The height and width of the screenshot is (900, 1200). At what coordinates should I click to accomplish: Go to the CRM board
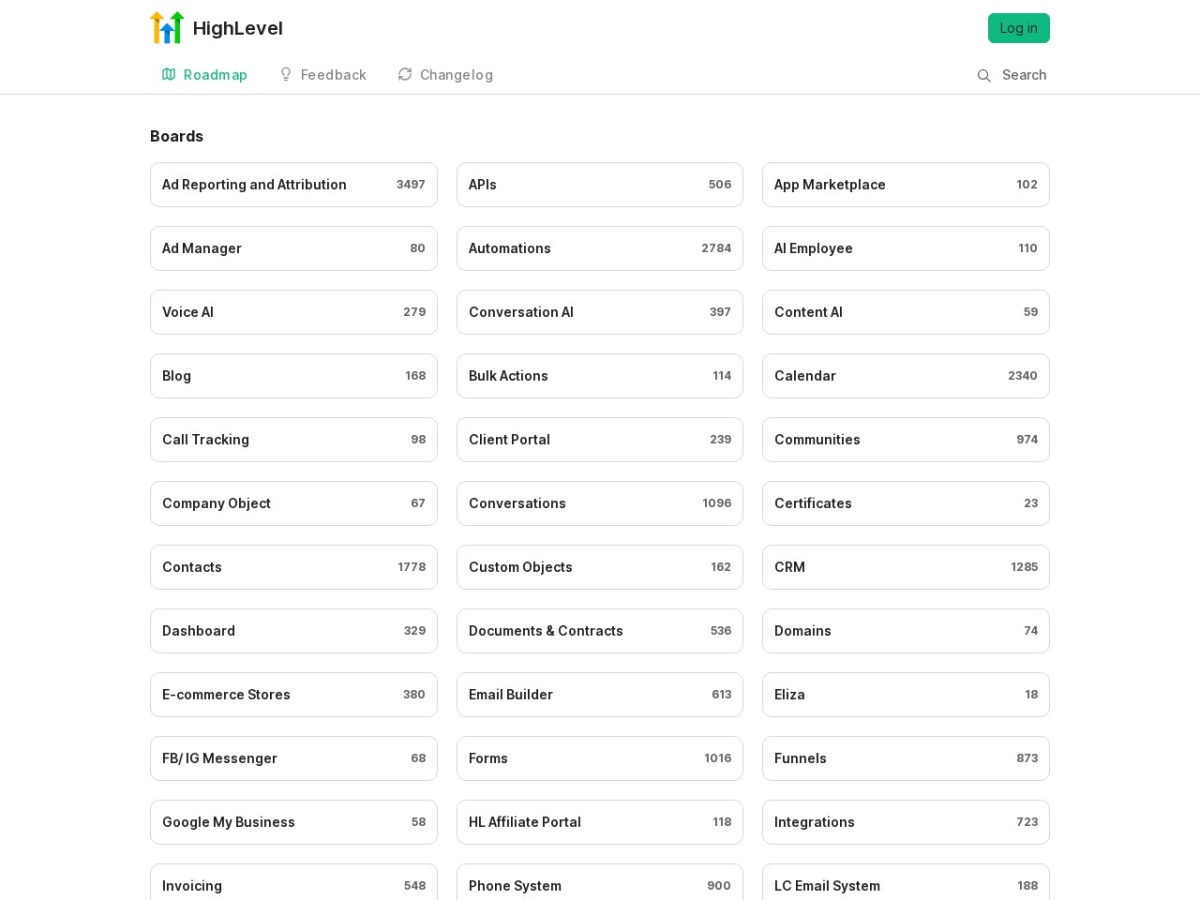click(x=906, y=567)
